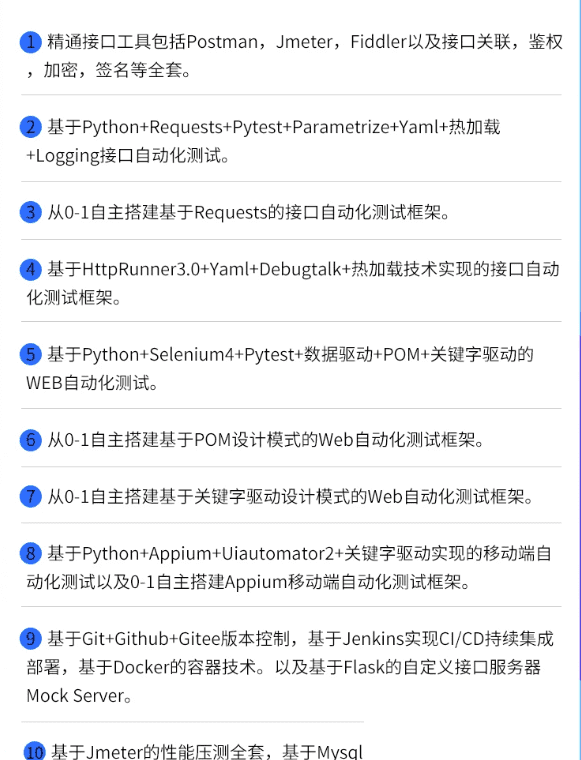Select text '精通接口工具包括Postman，Jmeter，Fiddler'
Viewport: 581px width, 760px height.
click(226, 42)
